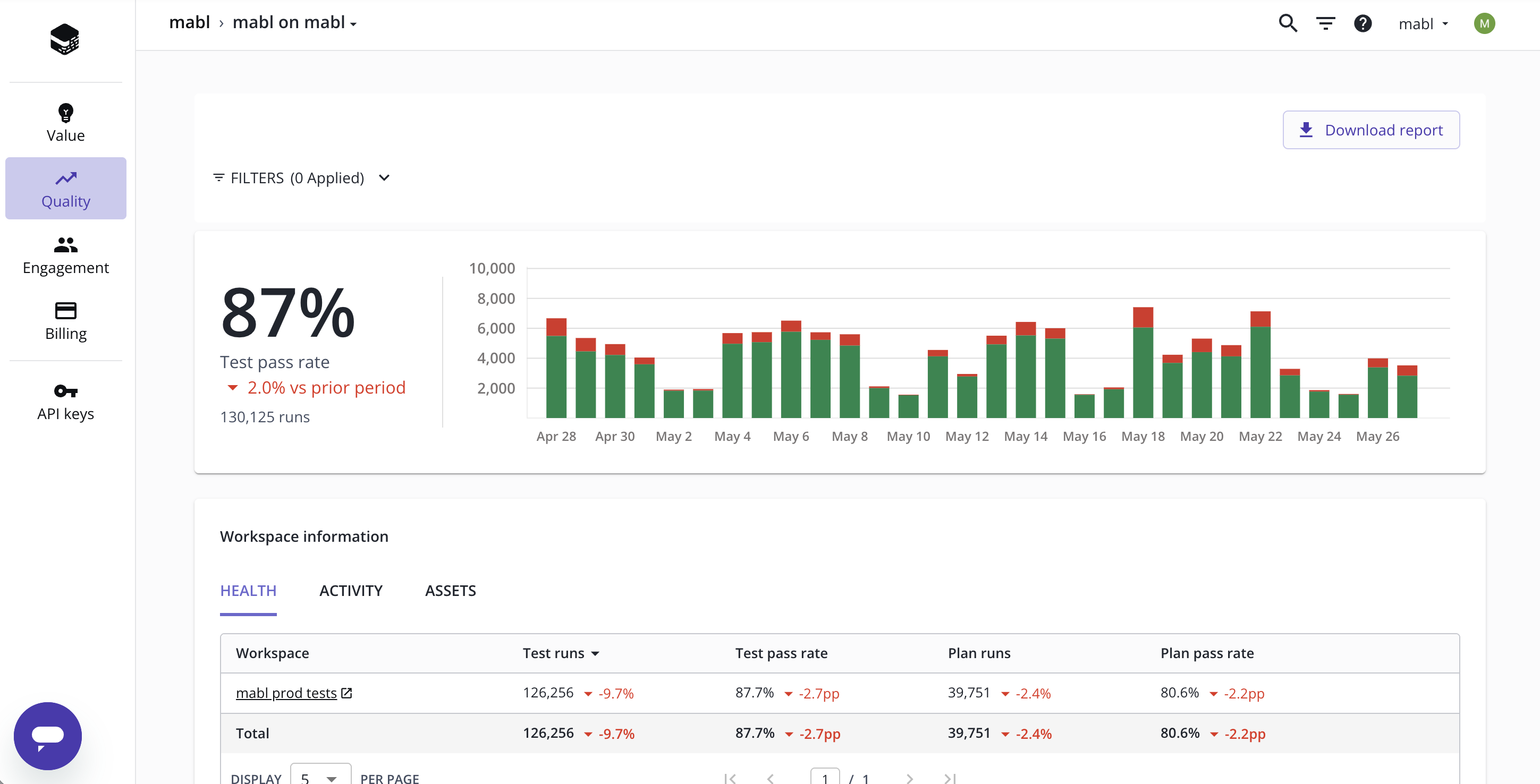Click the Download report button
The image size is (1540, 784).
pos(1371,130)
